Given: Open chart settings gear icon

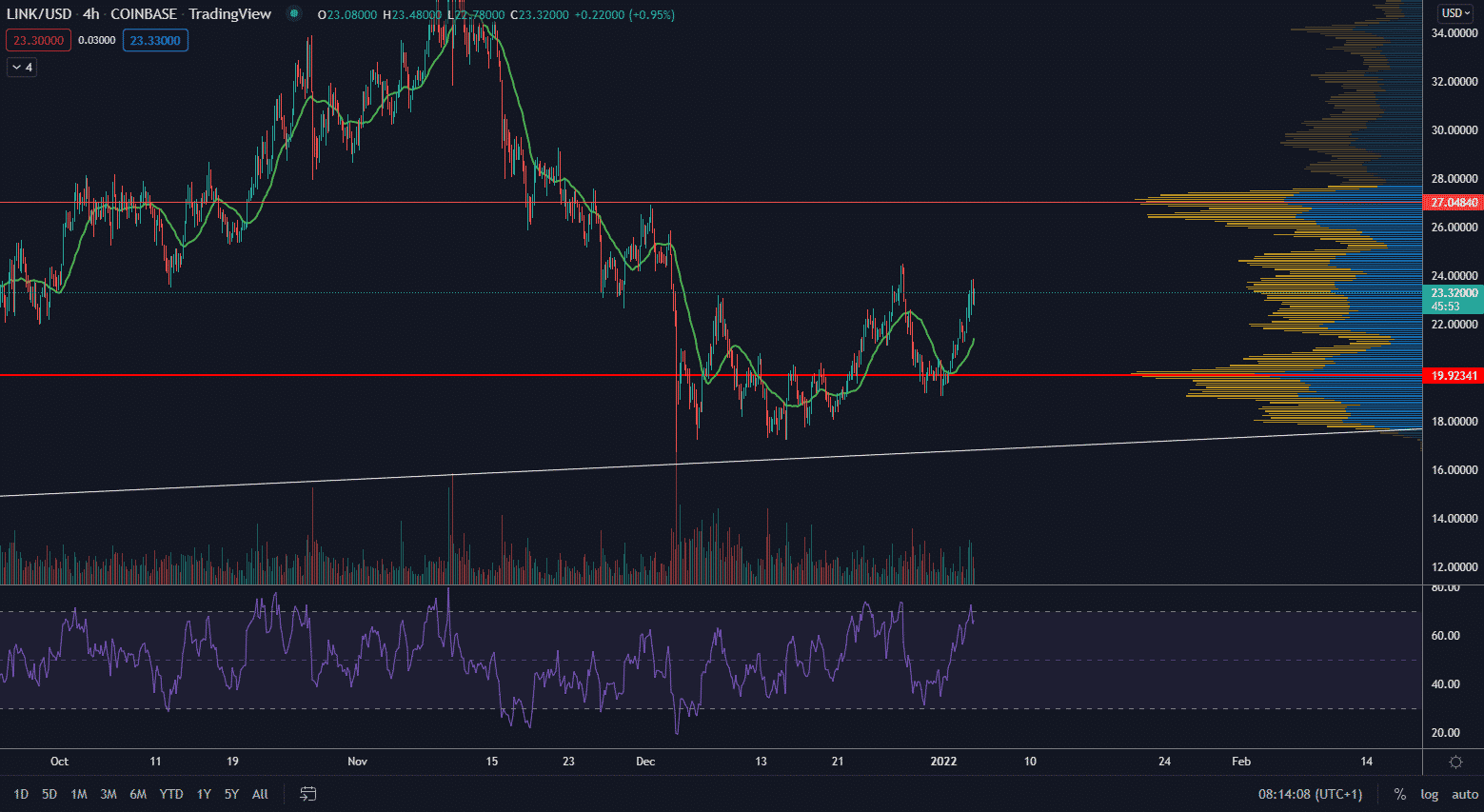Looking at the screenshot, I should tap(1455, 762).
